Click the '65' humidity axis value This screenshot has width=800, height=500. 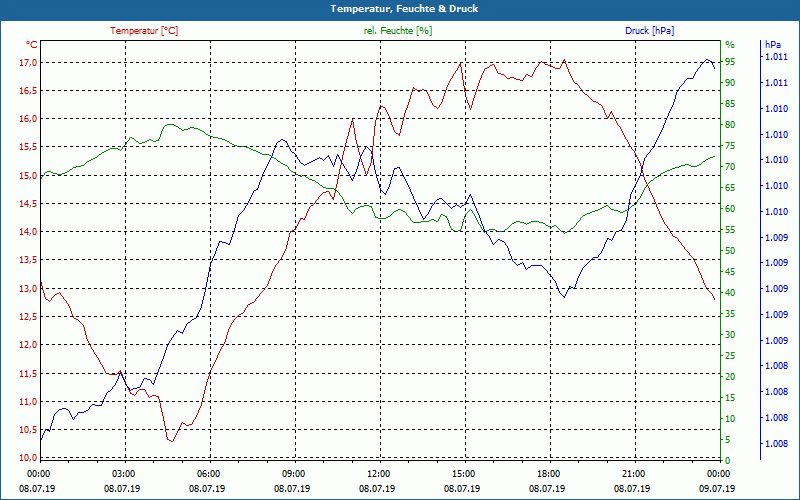click(730, 188)
